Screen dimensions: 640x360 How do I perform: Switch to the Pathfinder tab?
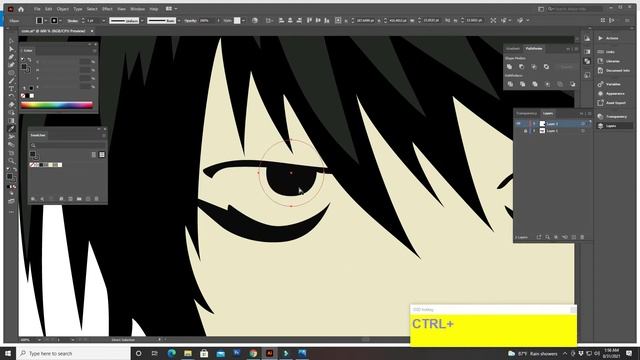[x=534, y=49]
